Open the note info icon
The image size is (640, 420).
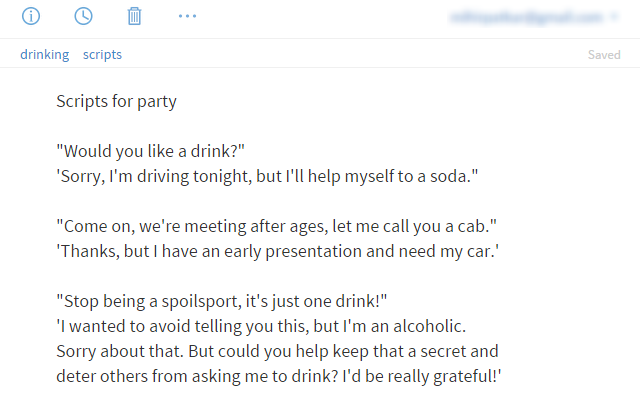coord(31,16)
